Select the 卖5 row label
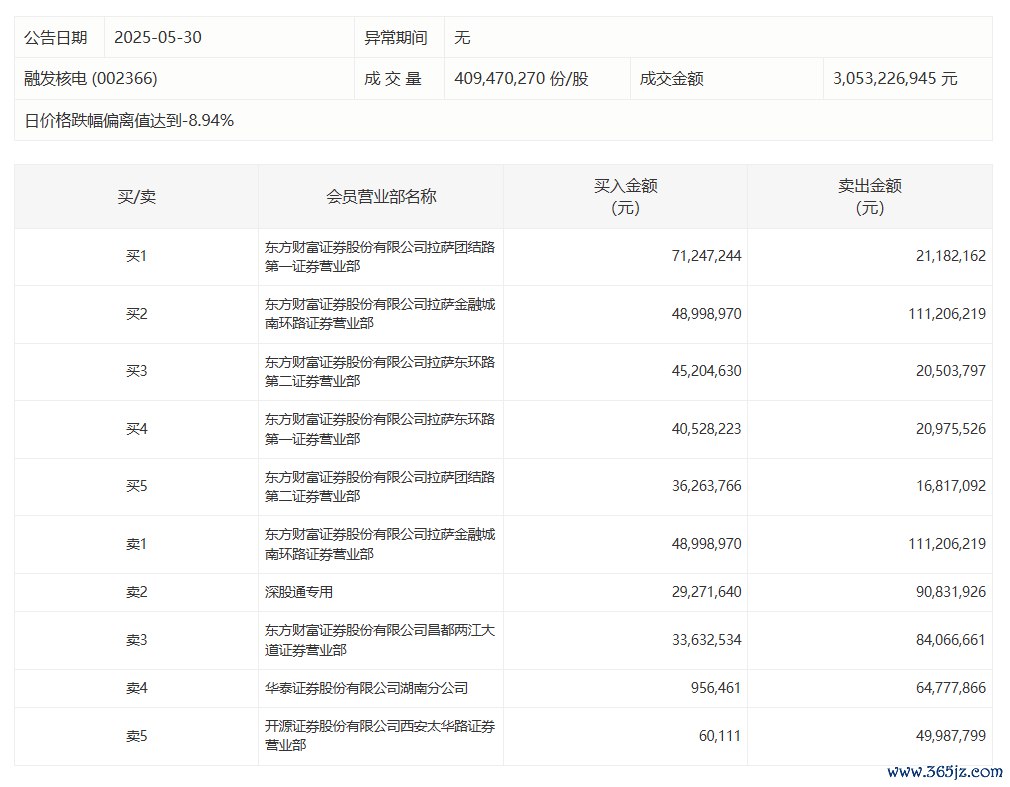The width and height of the screenshot is (1010, 787). [137, 736]
